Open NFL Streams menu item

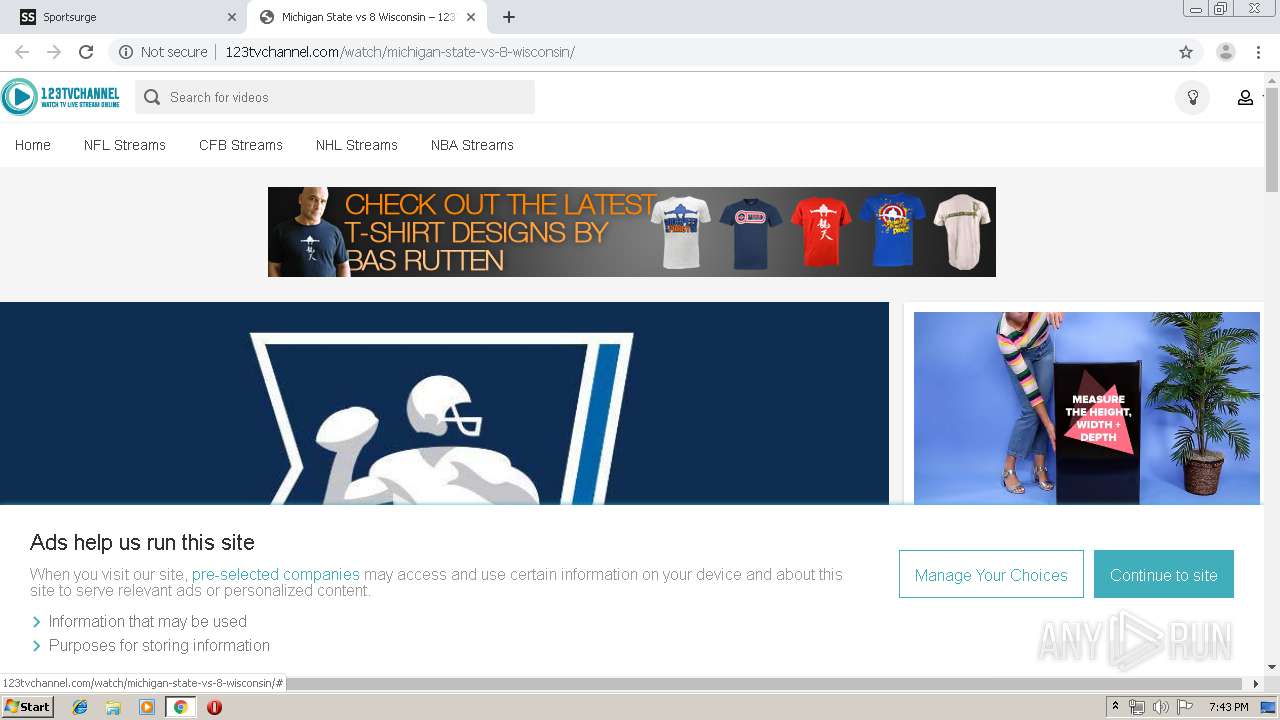[125, 145]
